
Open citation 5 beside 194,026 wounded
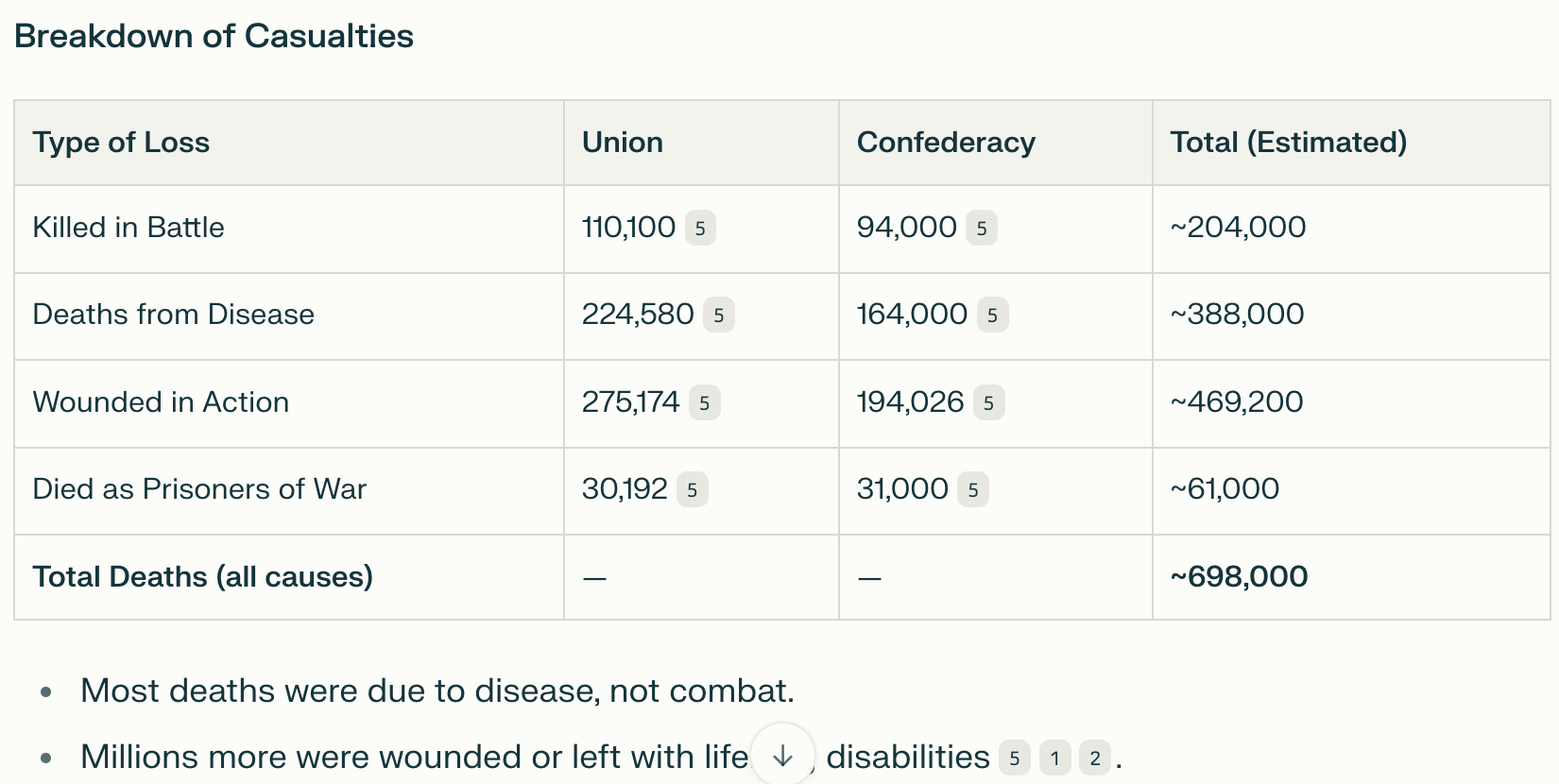(x=988, y=402)
